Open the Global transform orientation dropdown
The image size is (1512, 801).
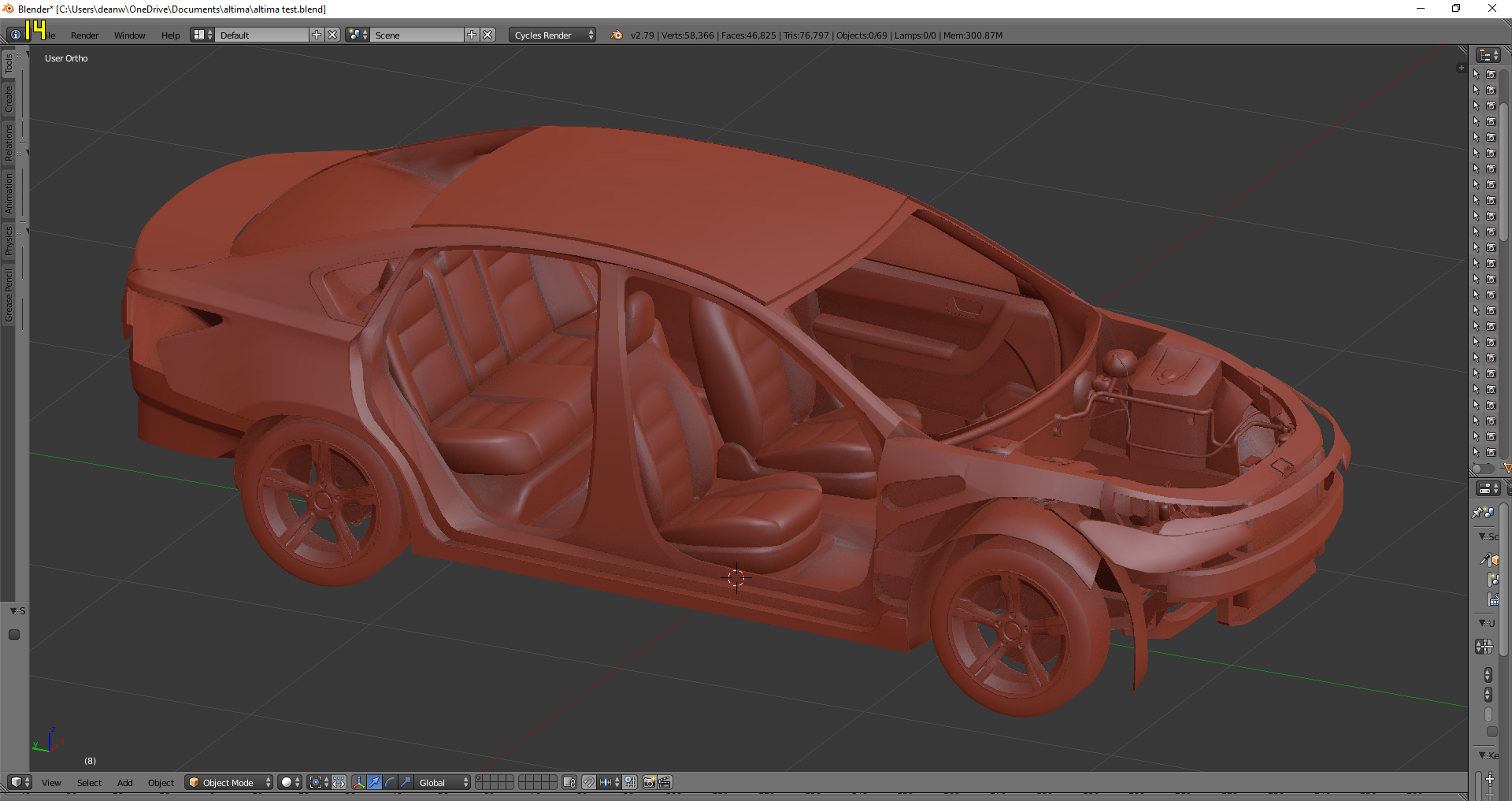pos(443,782)
